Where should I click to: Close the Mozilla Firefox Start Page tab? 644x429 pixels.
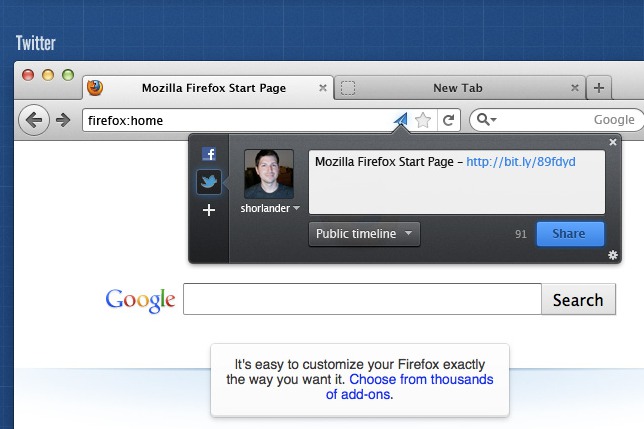(x=323, y=88)
